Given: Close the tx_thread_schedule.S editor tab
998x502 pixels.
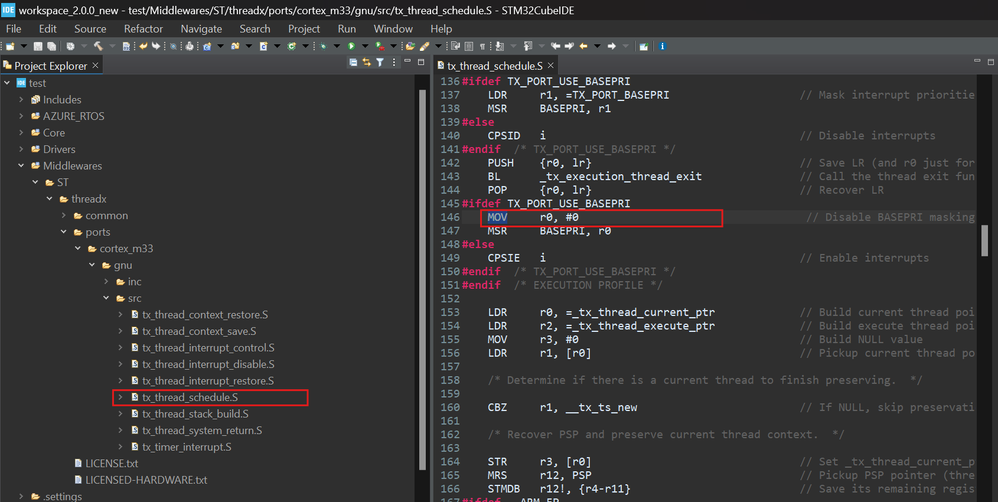Looking at the screenshot, I should 551,66.
